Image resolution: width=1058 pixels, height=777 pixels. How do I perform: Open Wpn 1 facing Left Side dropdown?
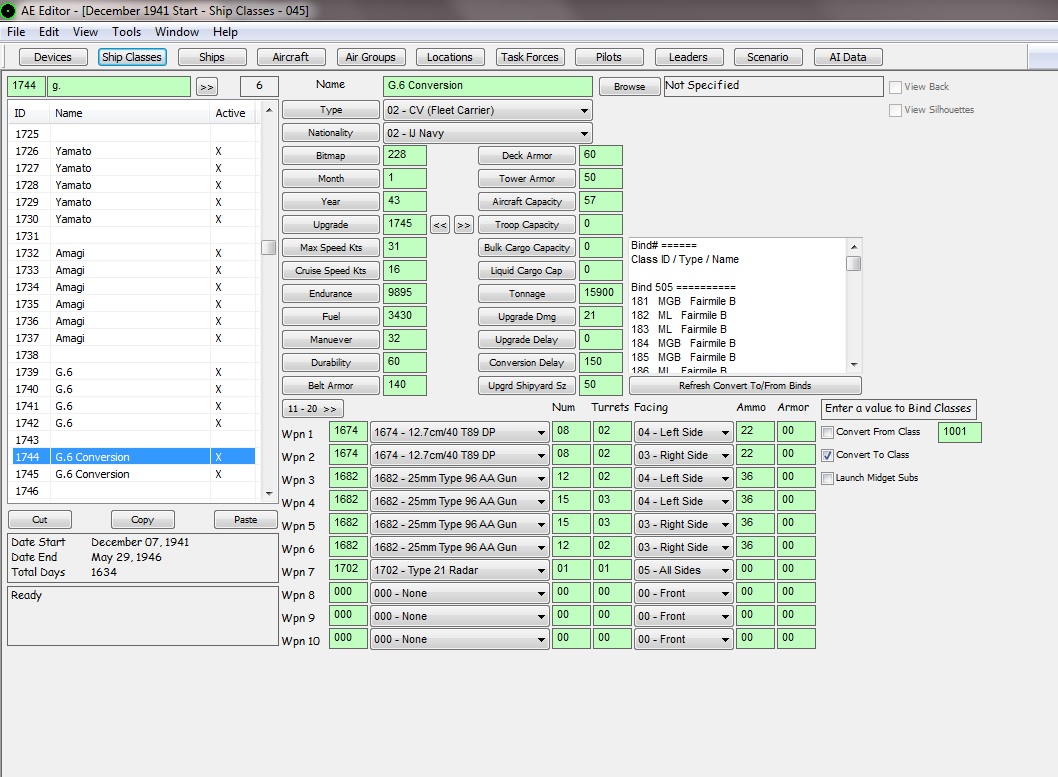pos(684,432)
